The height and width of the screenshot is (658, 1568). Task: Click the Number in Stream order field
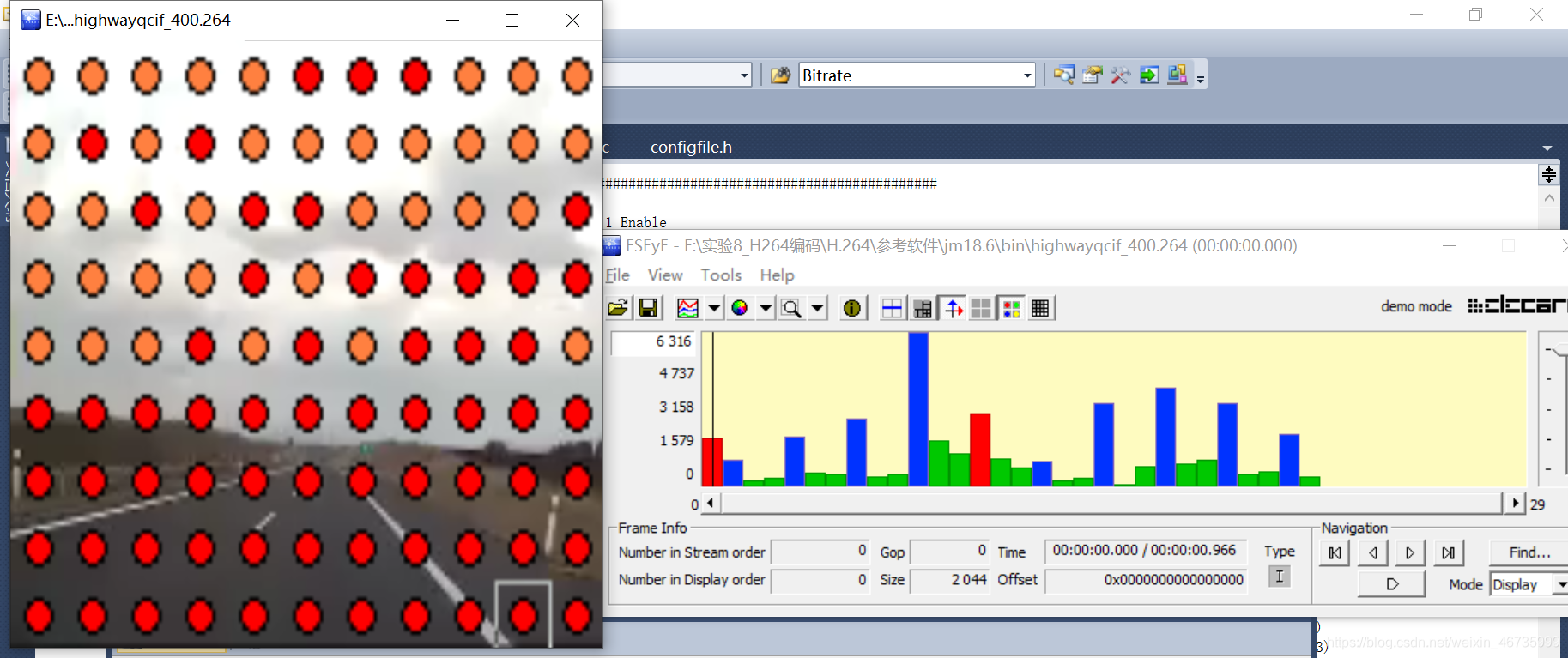(820, 552)
